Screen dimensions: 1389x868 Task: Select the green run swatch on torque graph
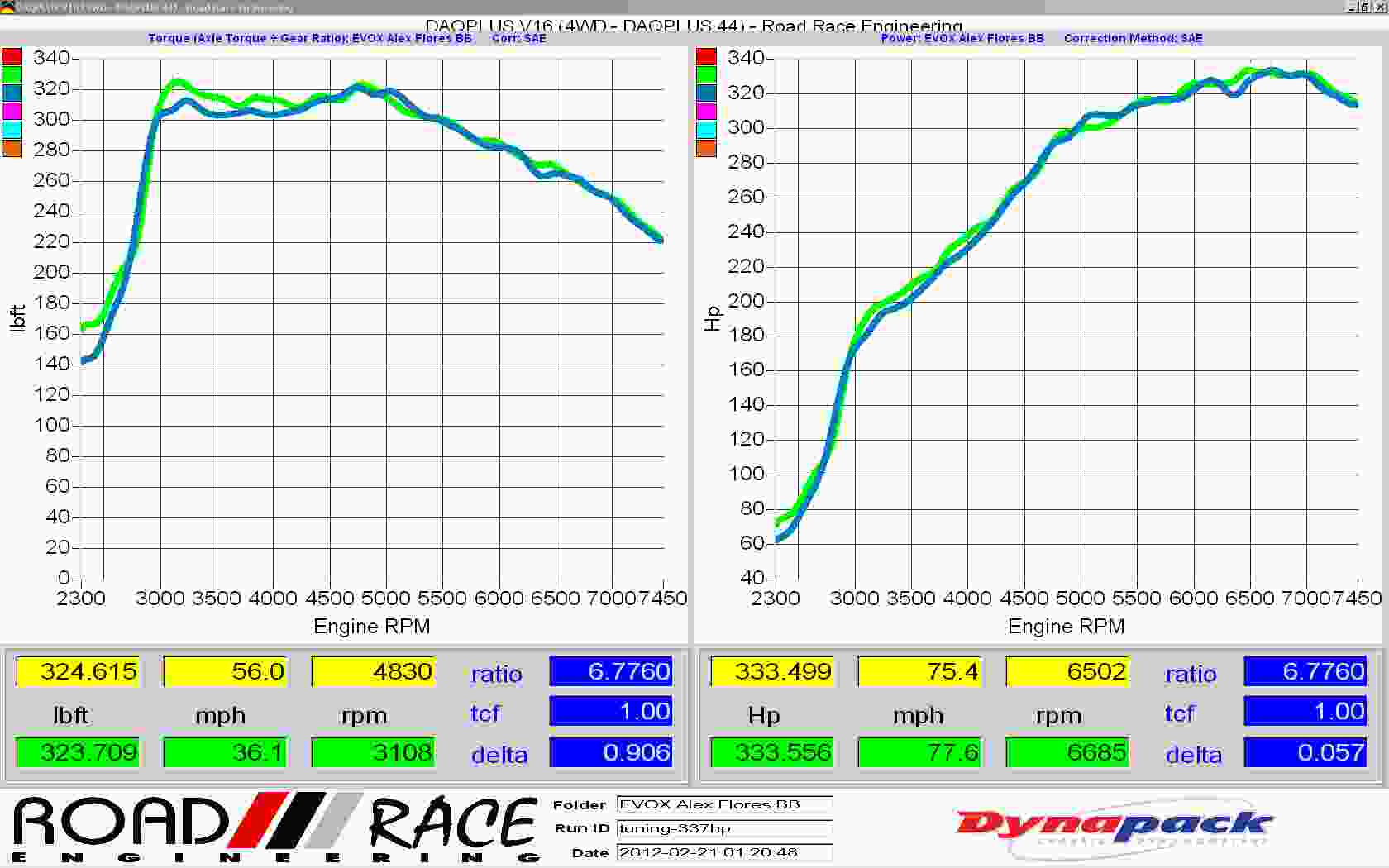(12, 75)
